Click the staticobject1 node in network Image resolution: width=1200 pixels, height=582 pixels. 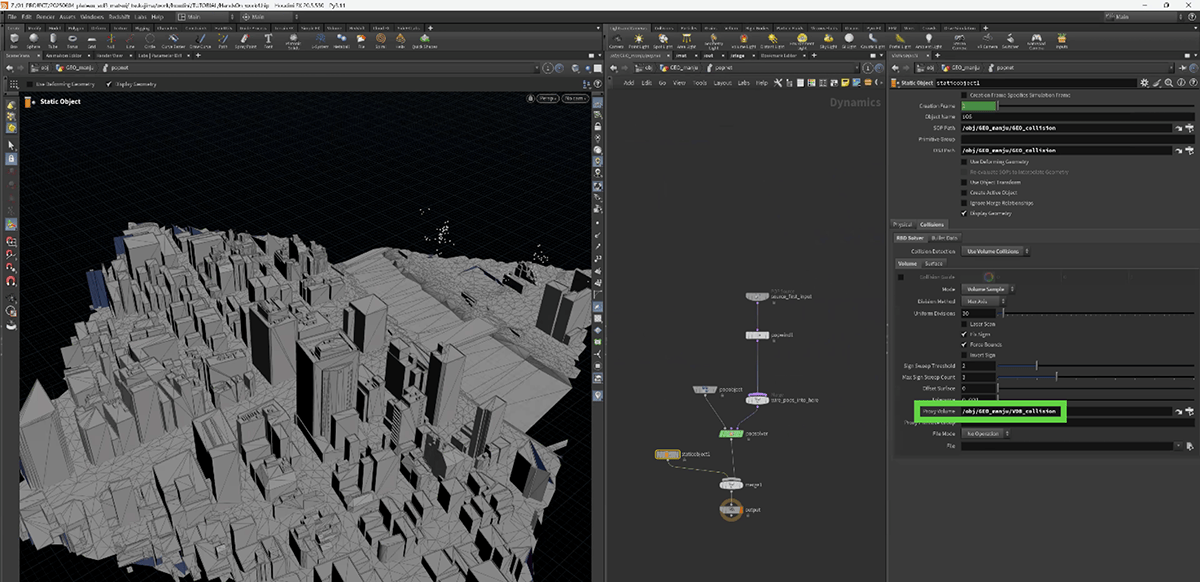pyautogui.click(x=667, y=455)
